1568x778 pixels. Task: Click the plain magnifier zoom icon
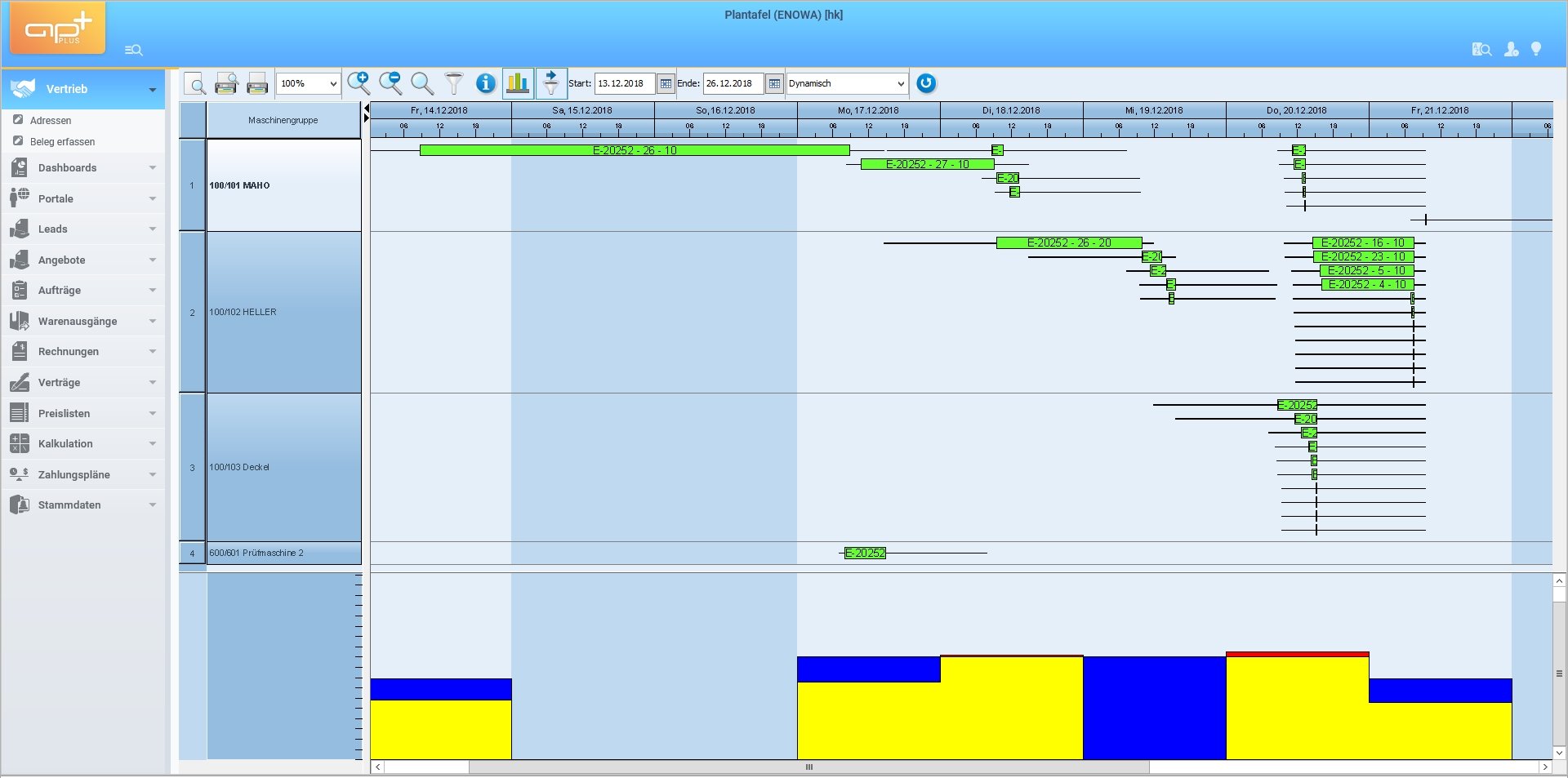click(x=422, y=83)
